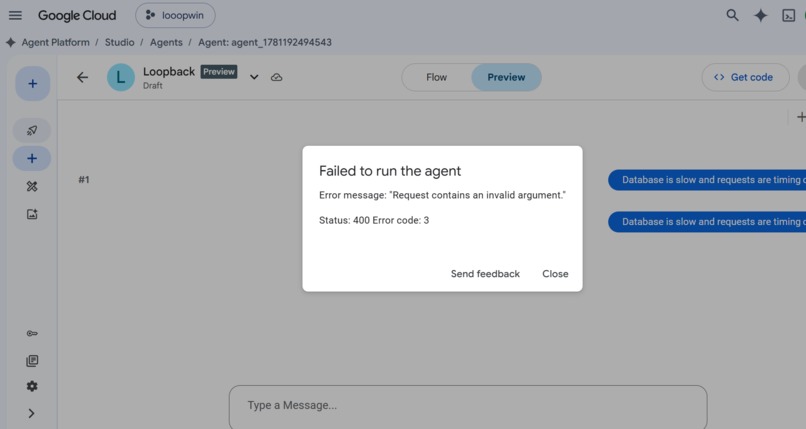Click the #1 conversation label

click(x=84, y=179)
